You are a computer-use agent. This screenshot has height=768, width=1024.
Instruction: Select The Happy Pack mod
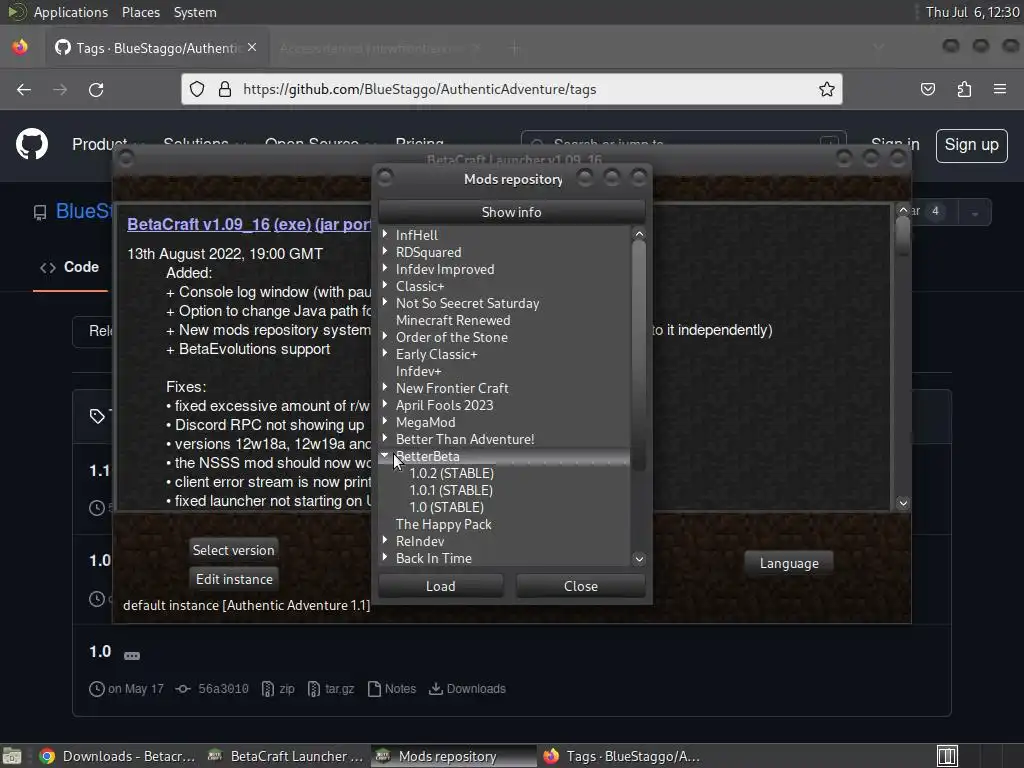point(443,524)
